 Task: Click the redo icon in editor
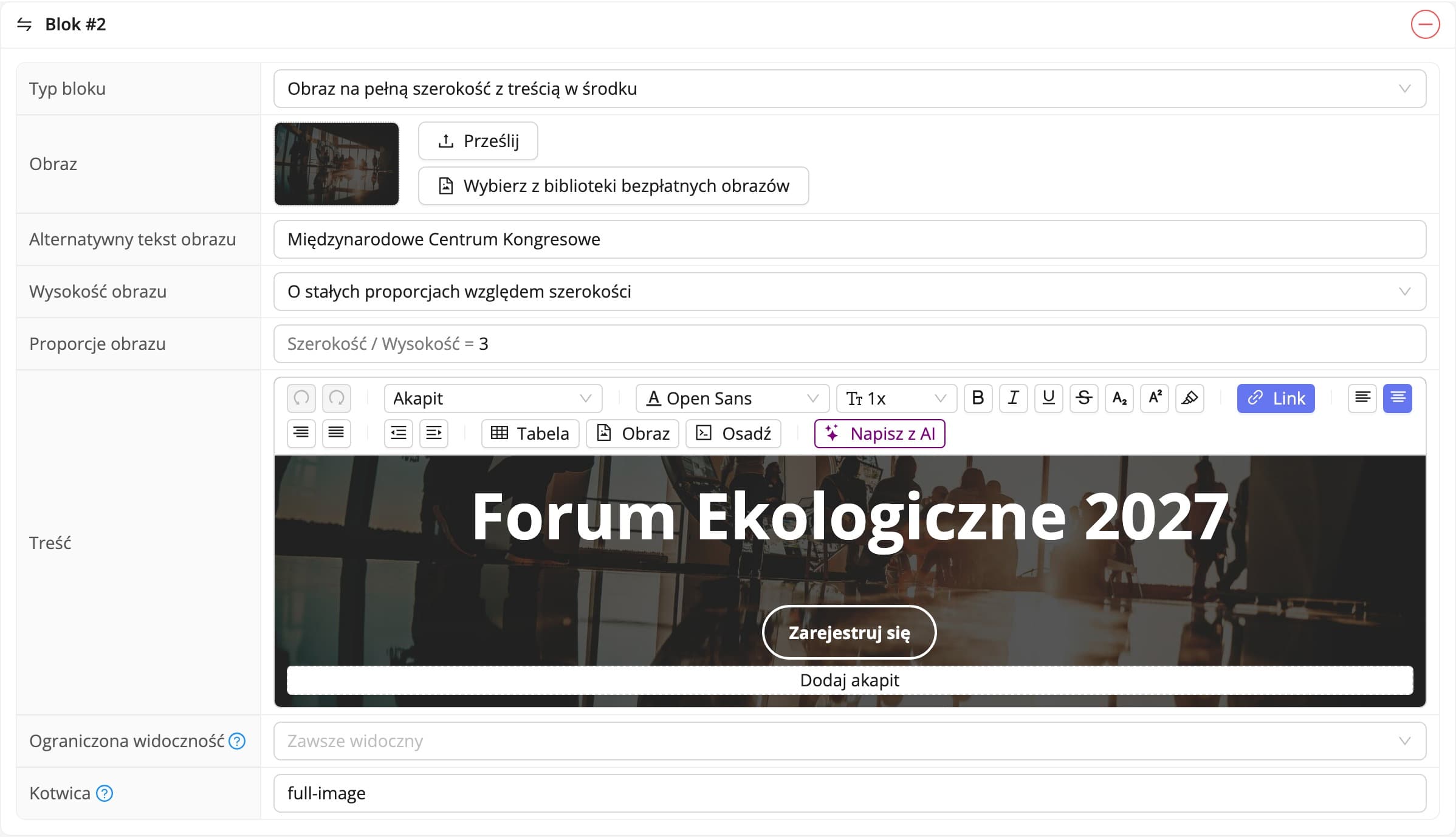[x=337, y=398]
